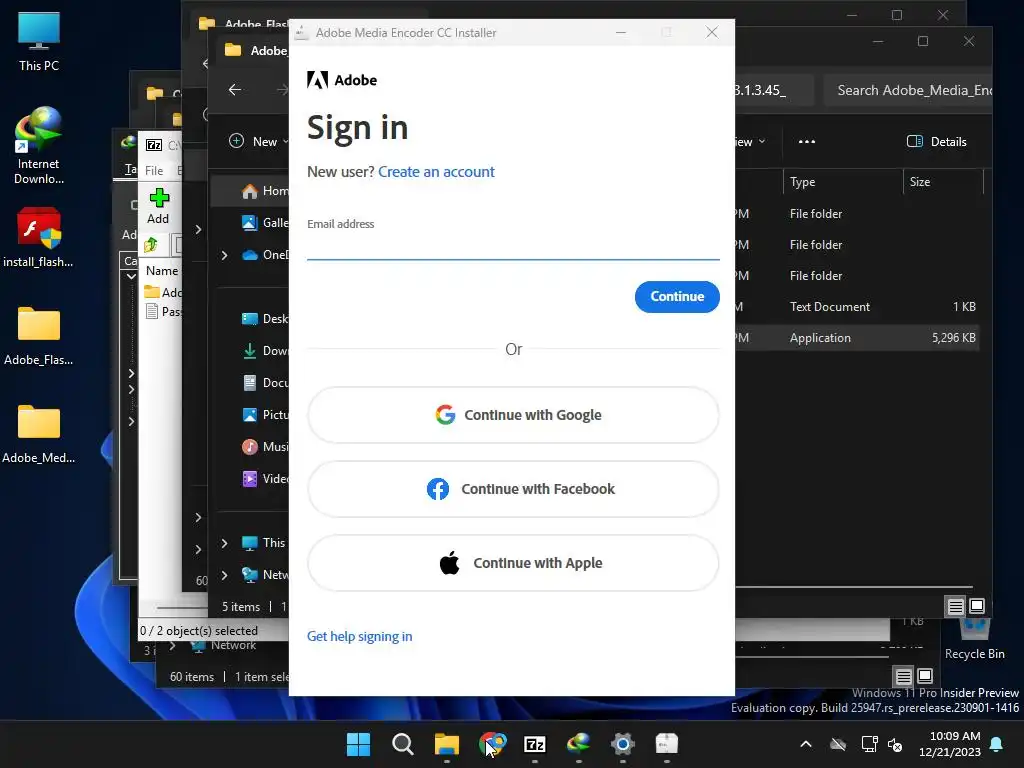Viewport: 1024px width, 768px height.
Task: Minimize the Adobe Media Encoder installer window
Action: click(621, 32)
